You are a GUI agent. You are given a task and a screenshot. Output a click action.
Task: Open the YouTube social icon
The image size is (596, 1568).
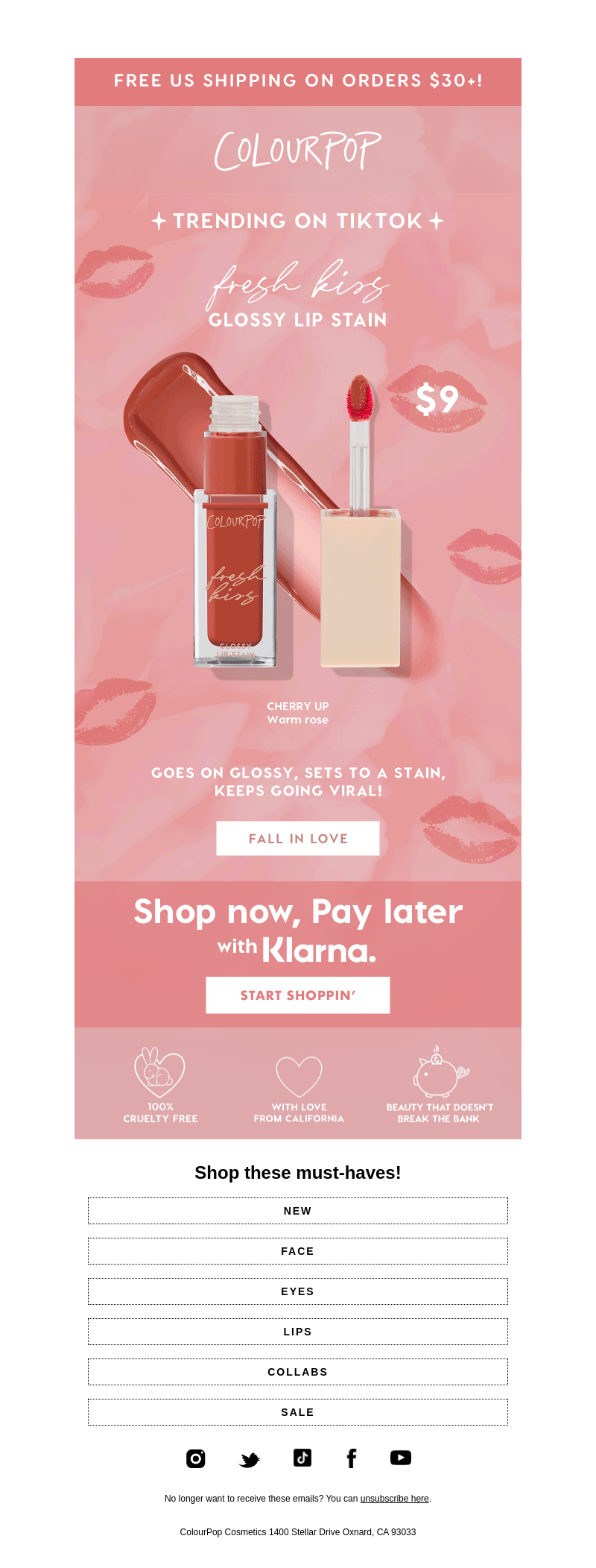401,1458
